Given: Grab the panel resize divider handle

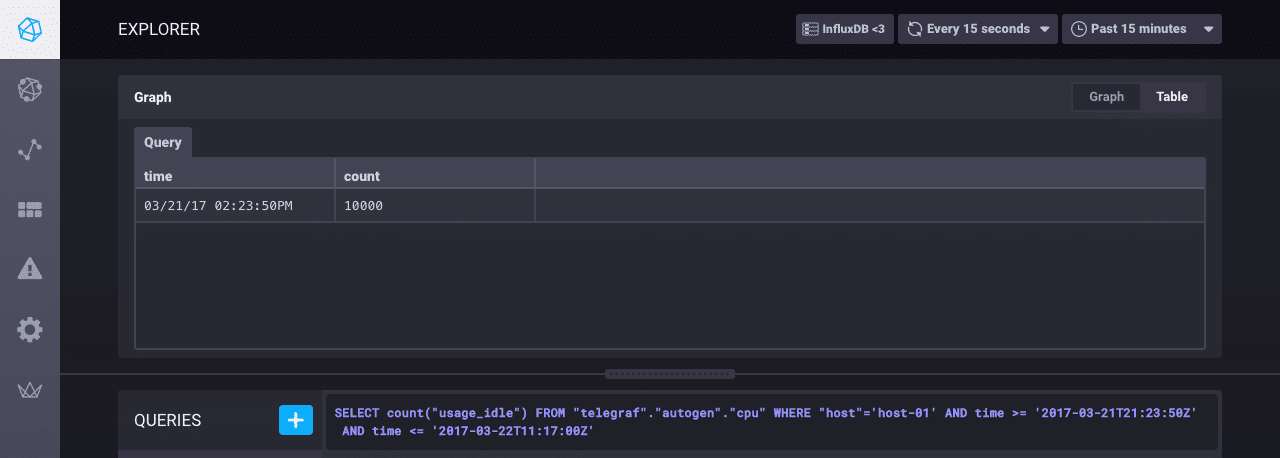Looking at the screenshot, I should (669, 374).
